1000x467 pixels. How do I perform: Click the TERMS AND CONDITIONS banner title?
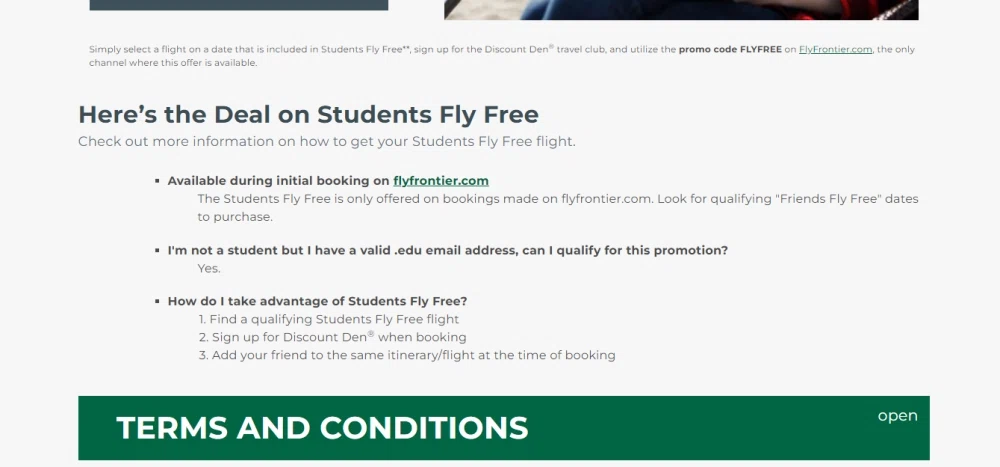click(322, 428)
